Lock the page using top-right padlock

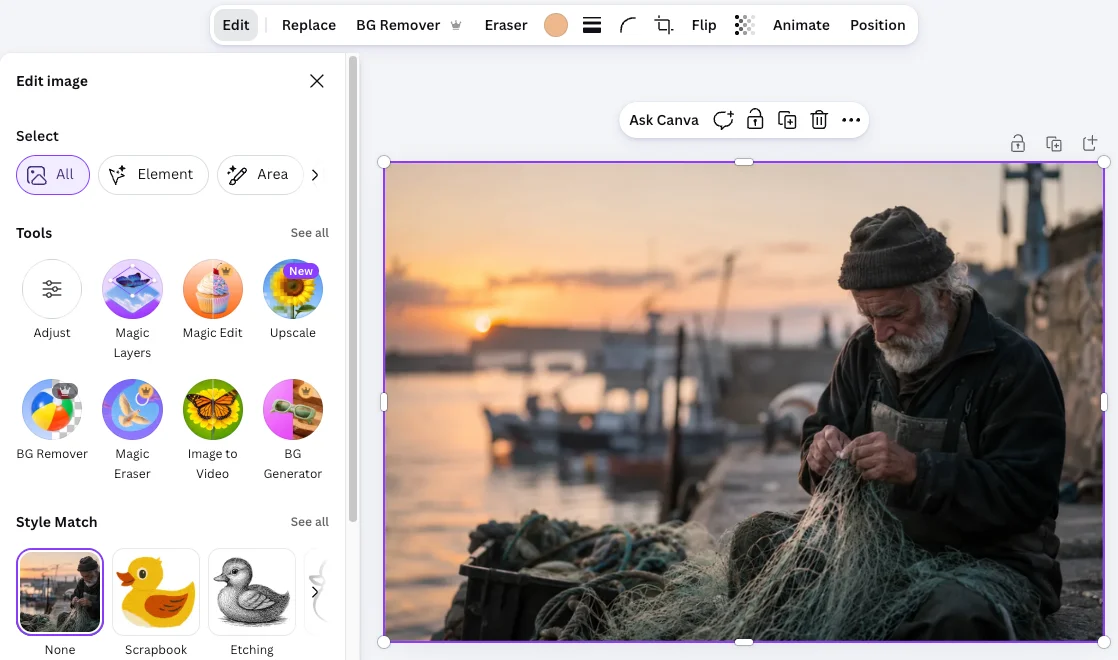coord(1018,143)
